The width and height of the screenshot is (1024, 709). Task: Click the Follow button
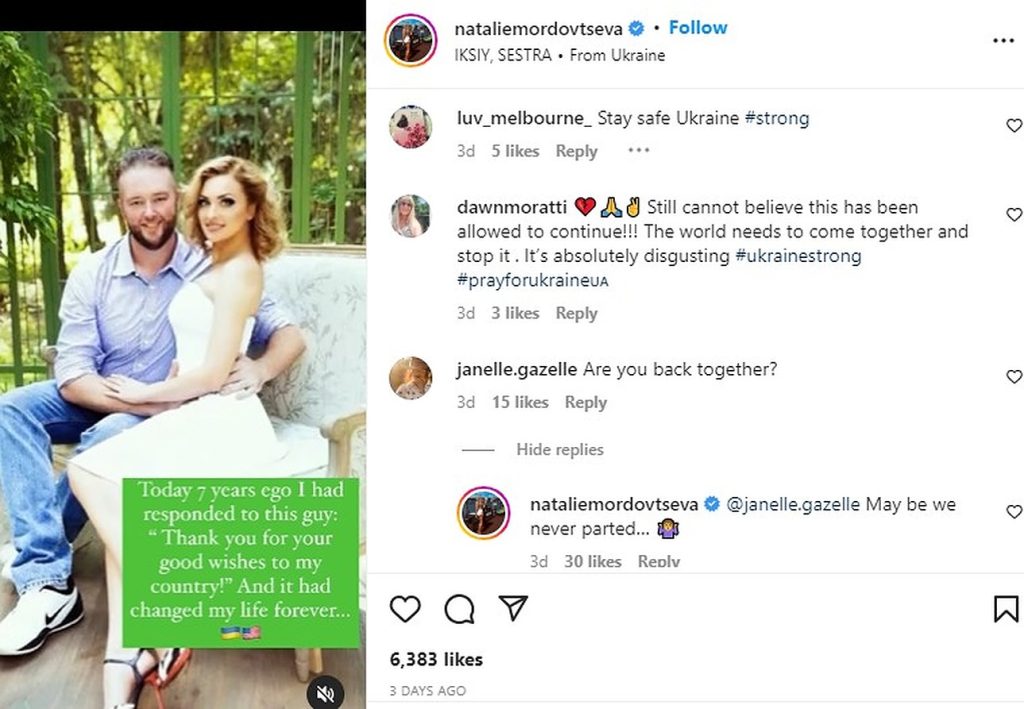(698, 28)
